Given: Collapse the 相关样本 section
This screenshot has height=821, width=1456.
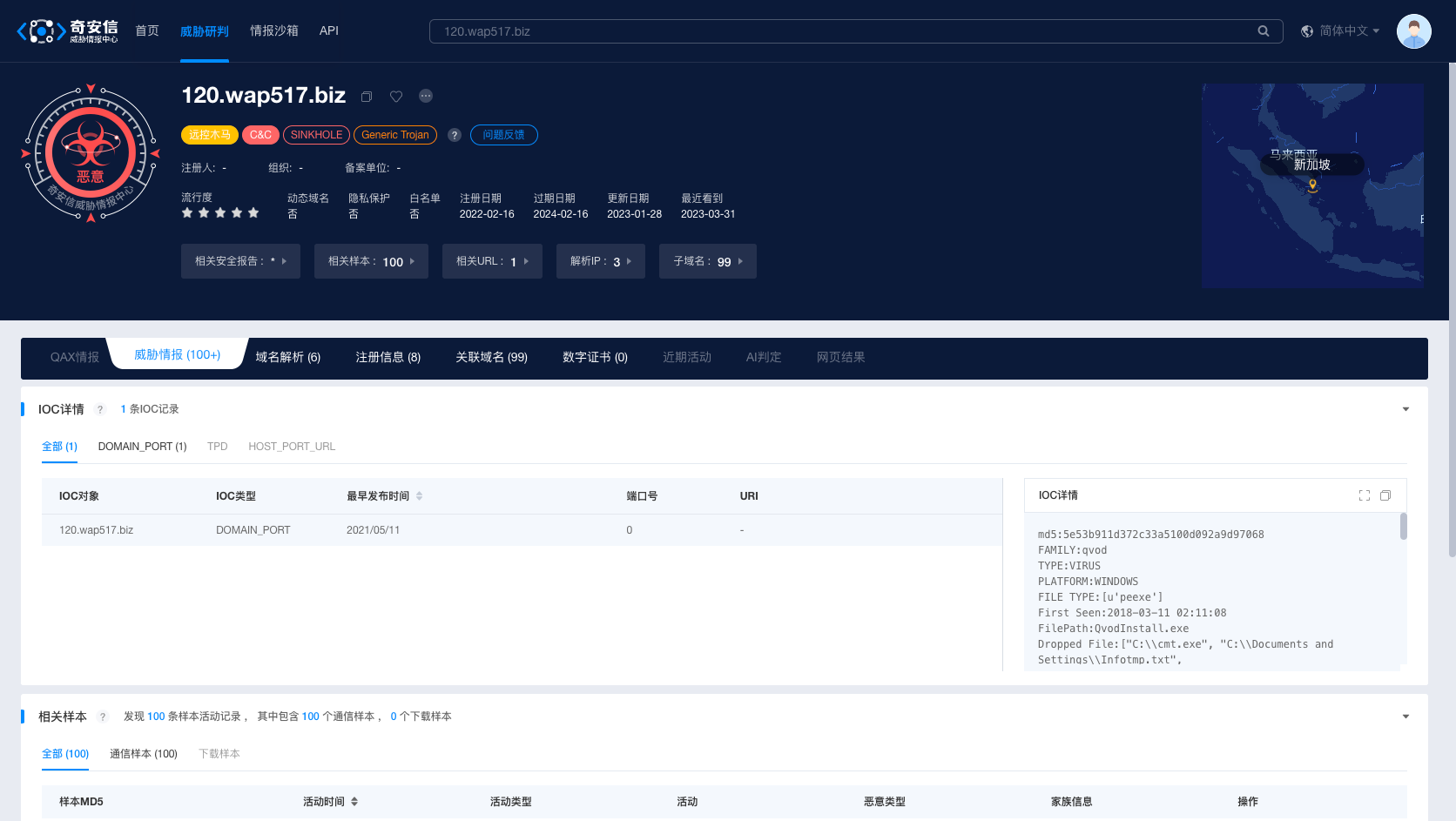Looking at the screenshot, I should 1405,717.
